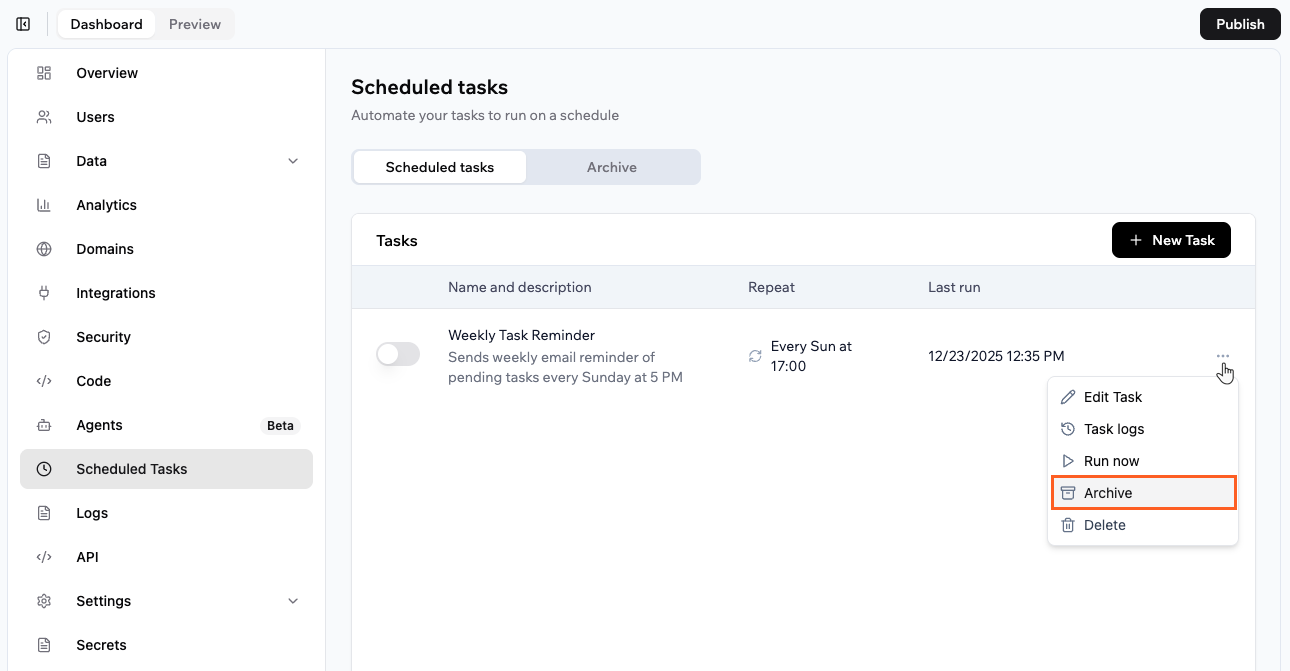Switch the view to Preview mode
Viewport: 1290px width, 671px height.
194,23
